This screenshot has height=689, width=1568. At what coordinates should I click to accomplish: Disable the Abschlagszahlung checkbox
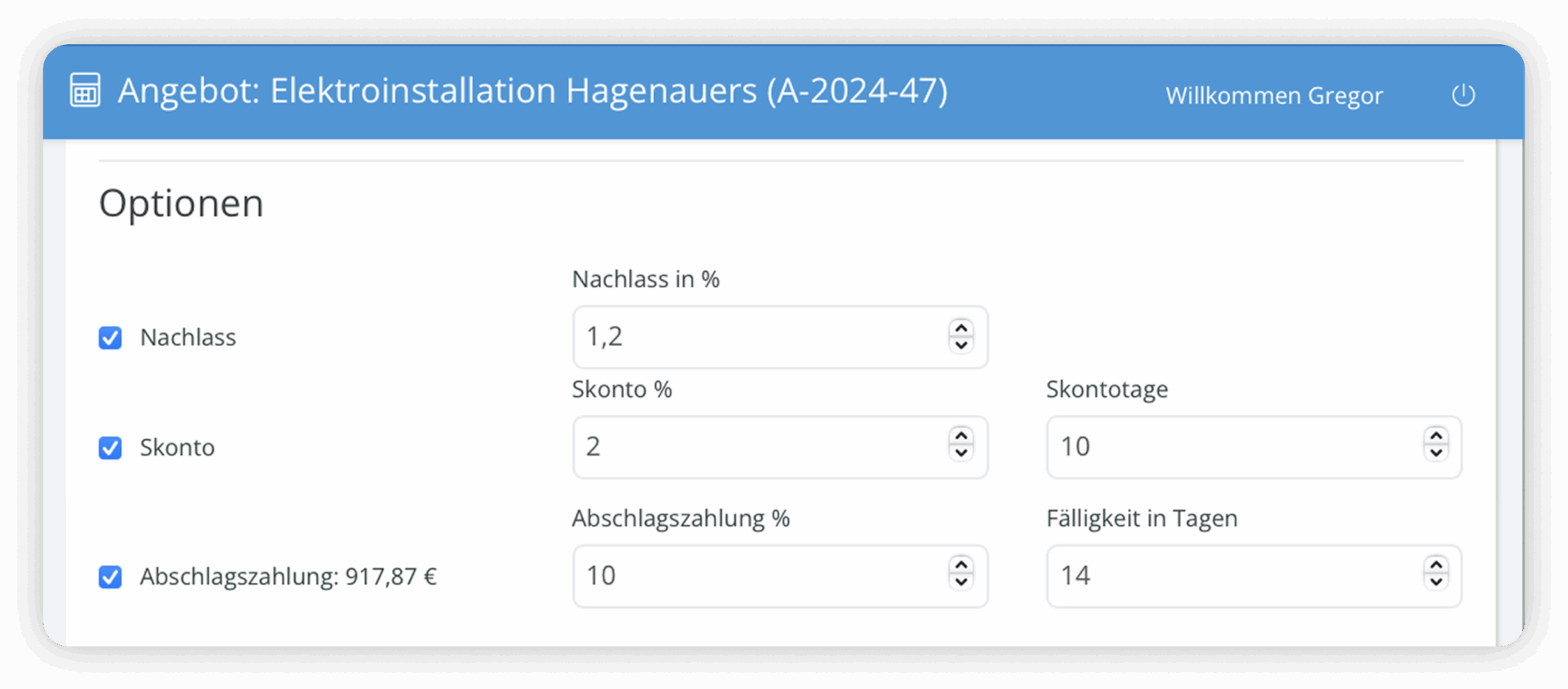pos(110,576)
